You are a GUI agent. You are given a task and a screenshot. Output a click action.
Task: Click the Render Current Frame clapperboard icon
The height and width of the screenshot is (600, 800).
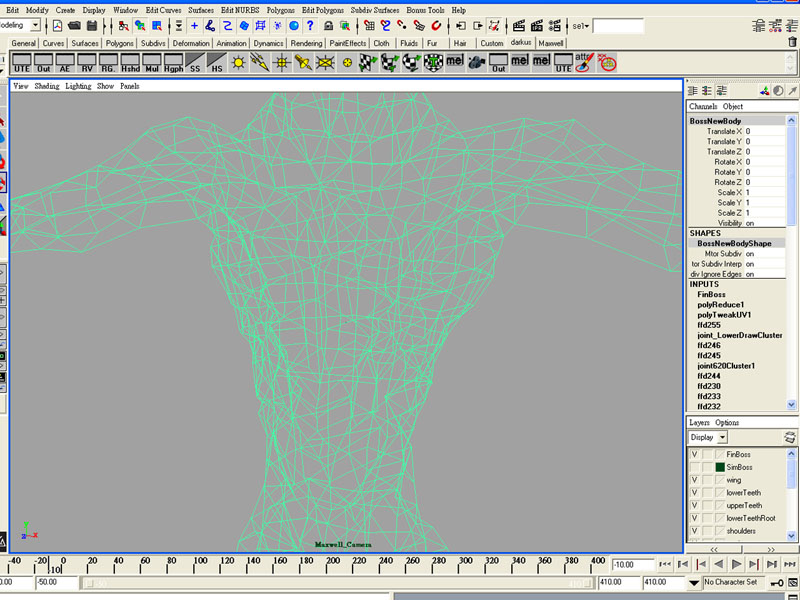[519, 26]
